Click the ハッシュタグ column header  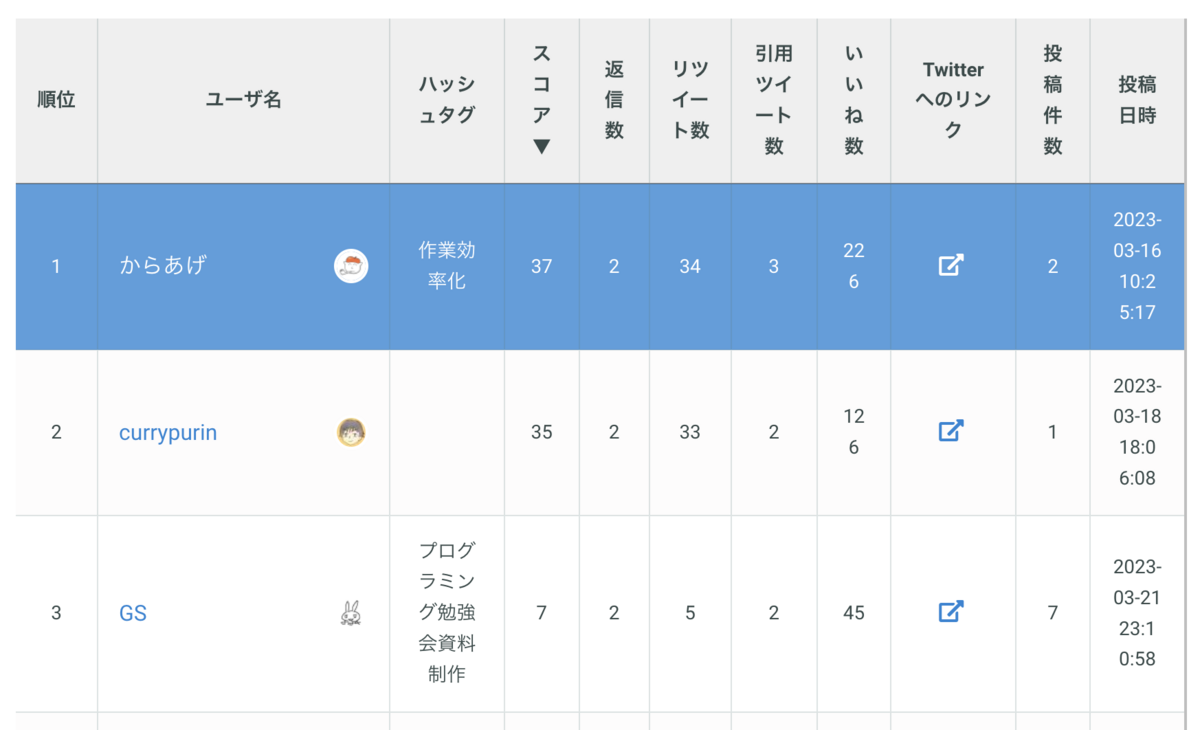(447, 100)
